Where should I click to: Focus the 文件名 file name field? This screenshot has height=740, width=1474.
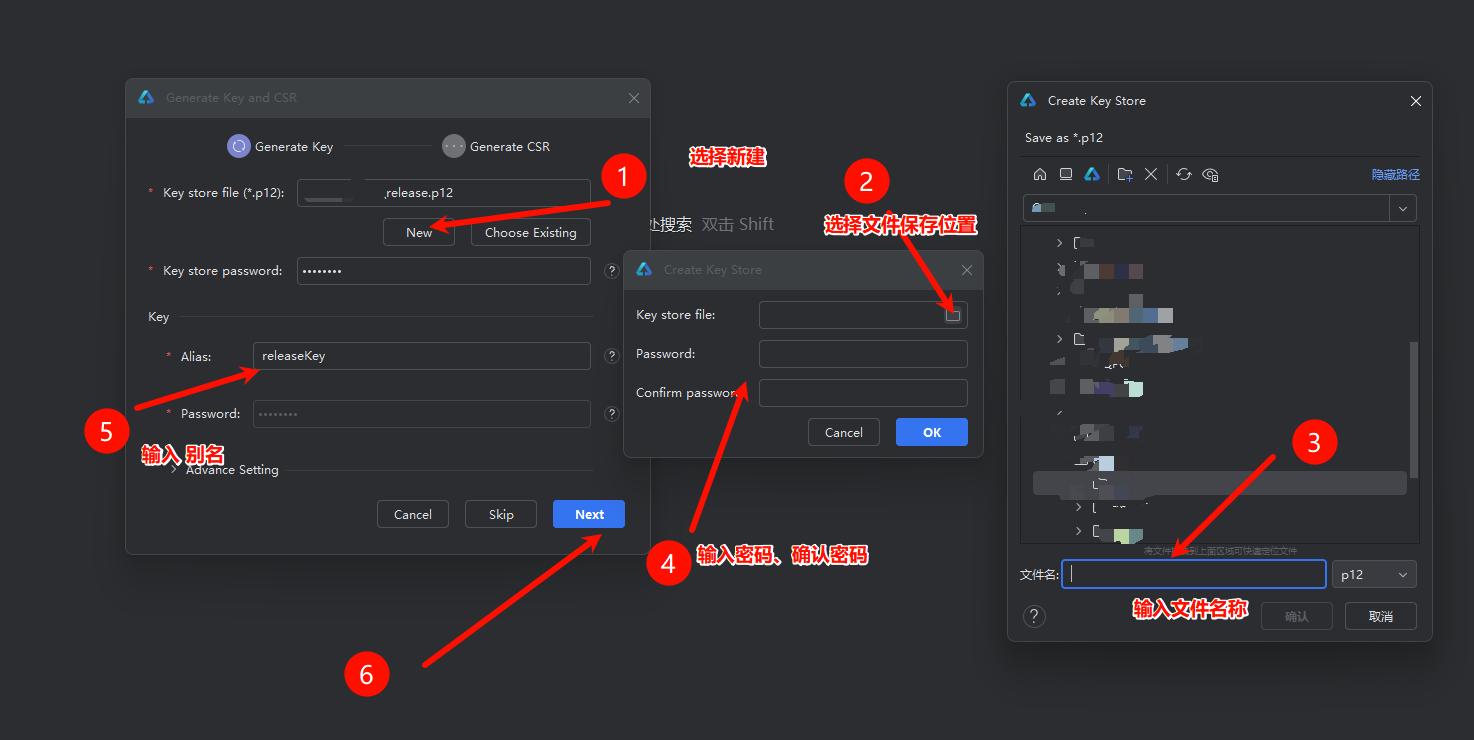(1194, 574)
